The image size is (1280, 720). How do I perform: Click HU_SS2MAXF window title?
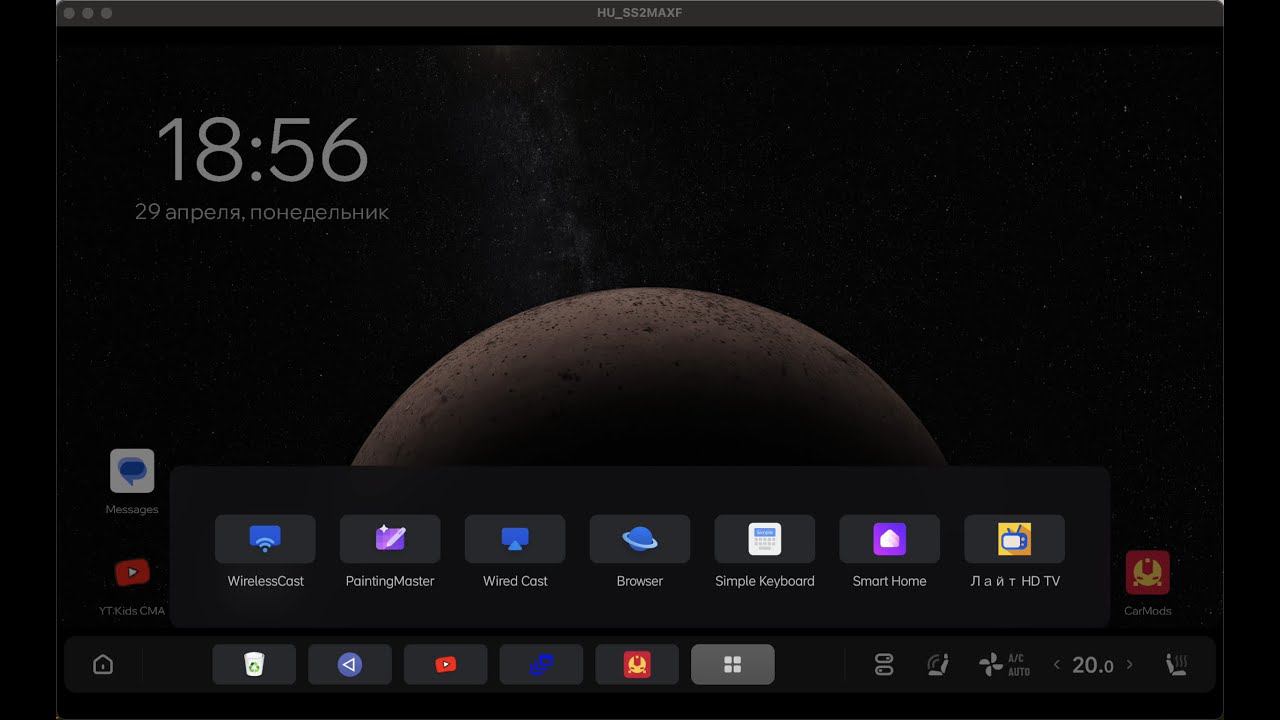tap(640, 13)
